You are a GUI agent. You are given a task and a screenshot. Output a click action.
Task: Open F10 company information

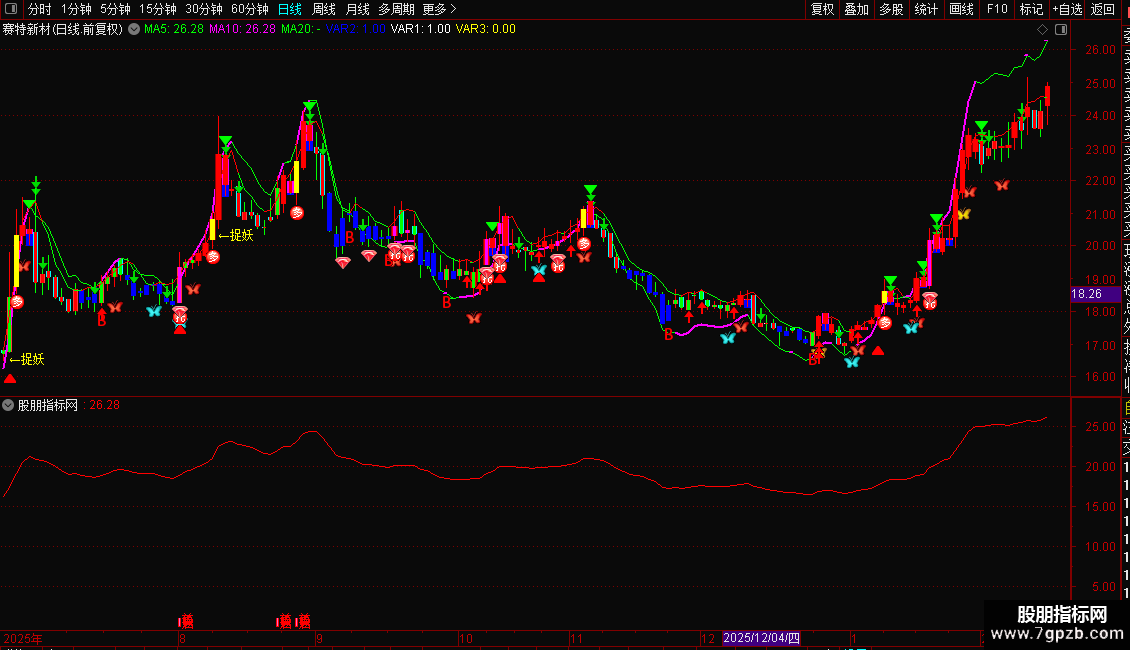click(997, 9)
